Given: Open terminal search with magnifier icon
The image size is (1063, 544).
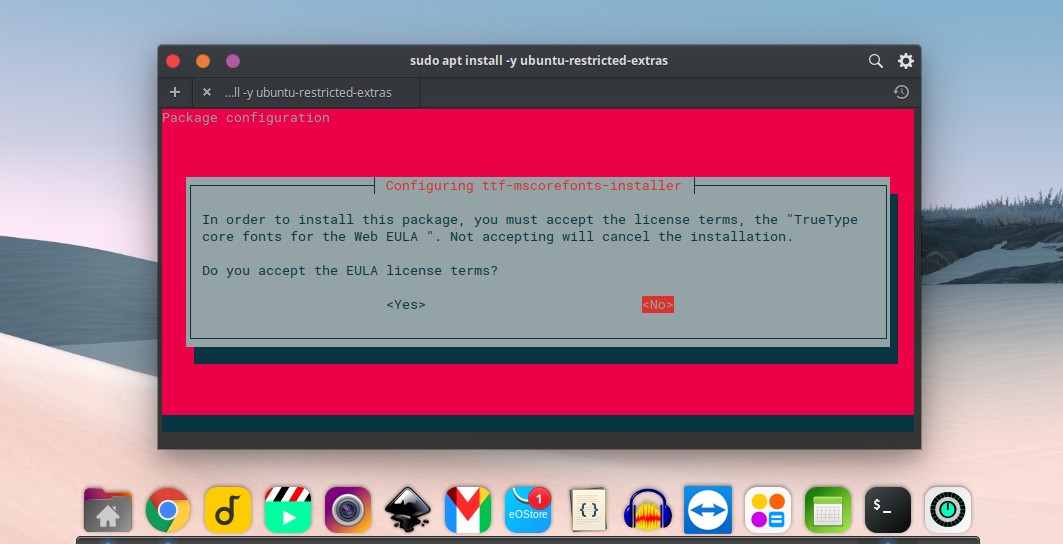Looking at the screenshot, I should pyautogui.click(x=875, y=61).
